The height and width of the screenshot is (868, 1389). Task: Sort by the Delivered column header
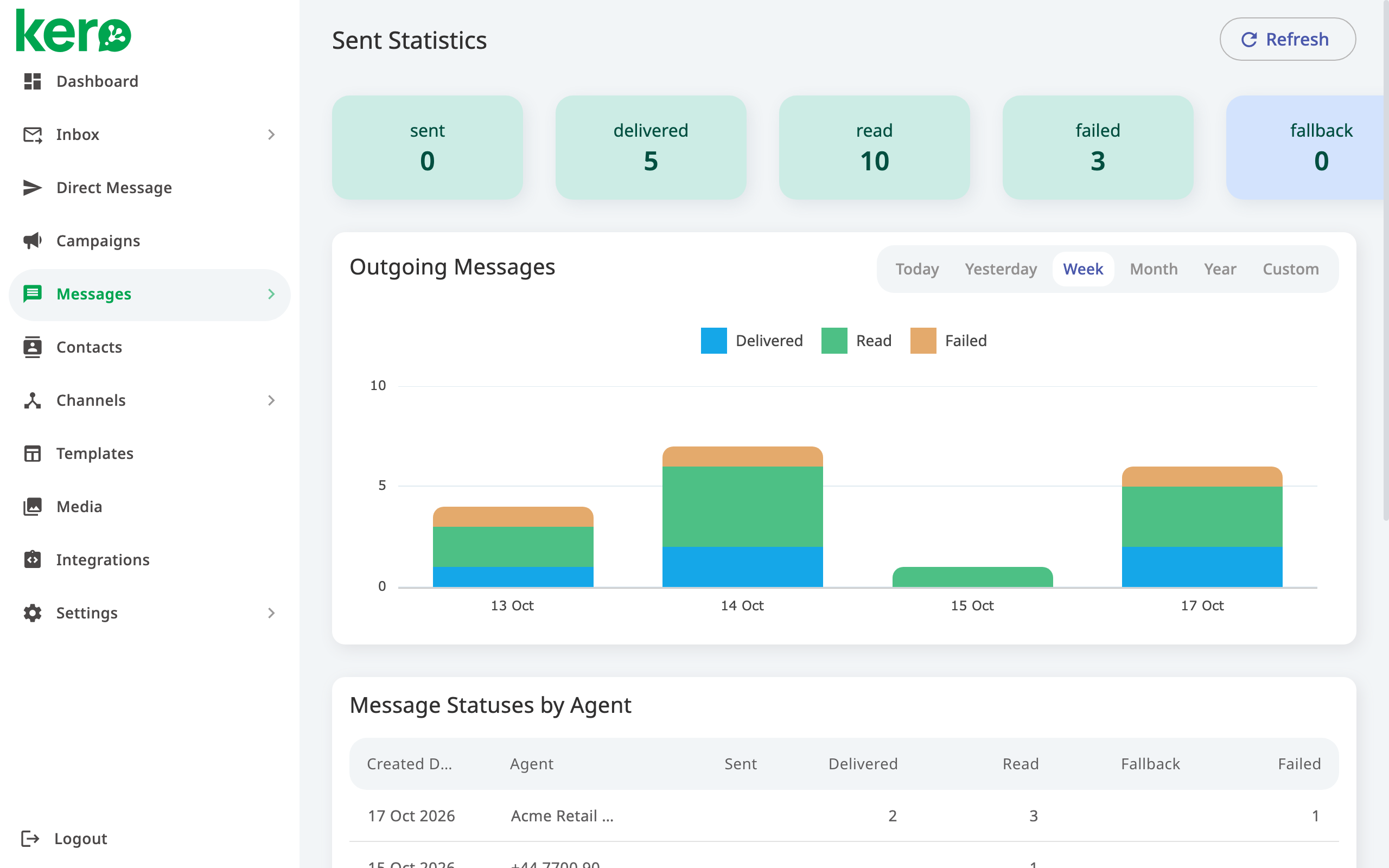coord(863,764)
